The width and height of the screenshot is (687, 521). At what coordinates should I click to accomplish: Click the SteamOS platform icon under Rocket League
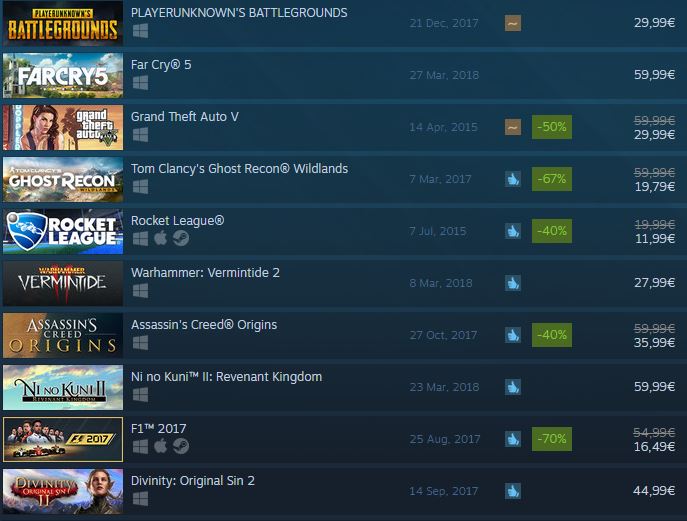tap(181, 238)
